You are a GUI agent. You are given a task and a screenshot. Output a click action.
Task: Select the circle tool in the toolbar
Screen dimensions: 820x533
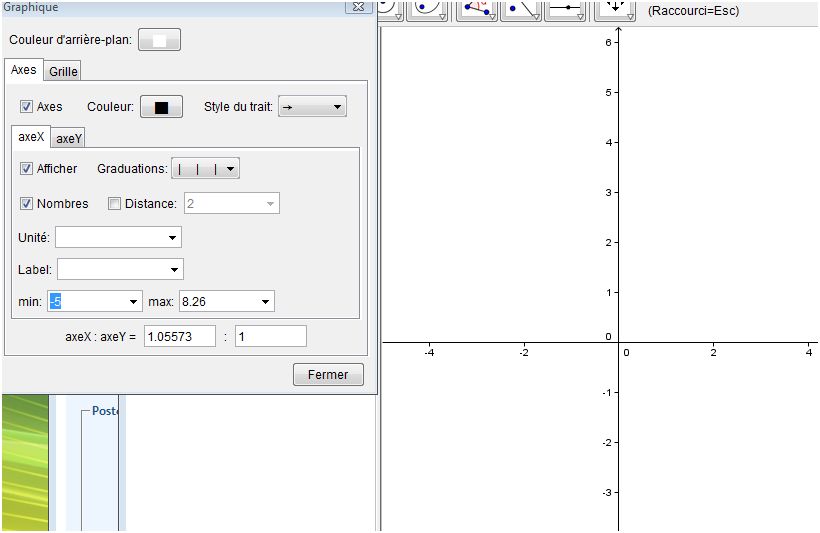pos(388,8)
